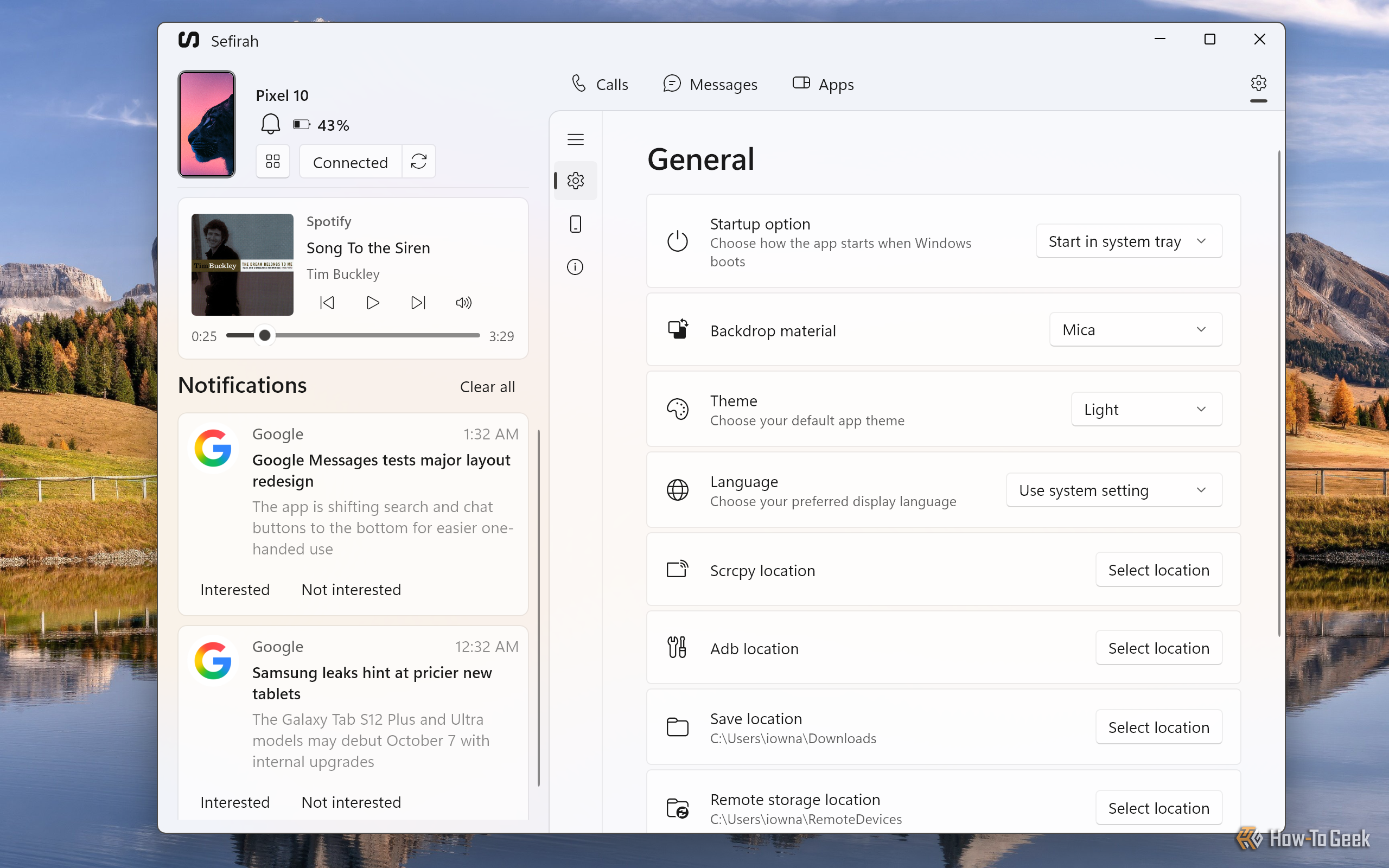The width and height of the screenshot is (1389, 868).
Task: Click the Backdrop material icon
Action: pos(677,329)
